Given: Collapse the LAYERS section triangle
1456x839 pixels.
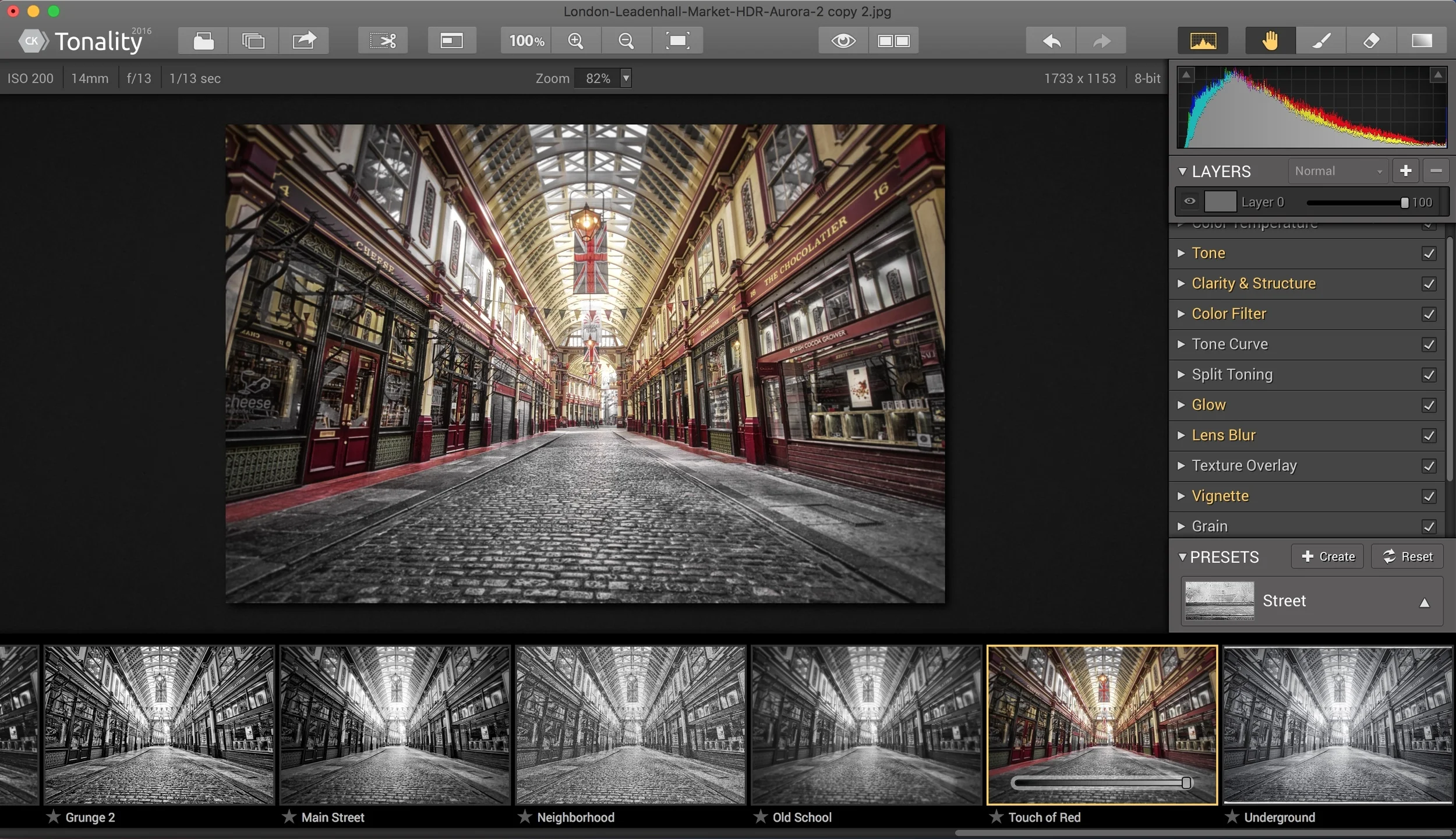Looking at the screenshot, I should (1182, 171).
